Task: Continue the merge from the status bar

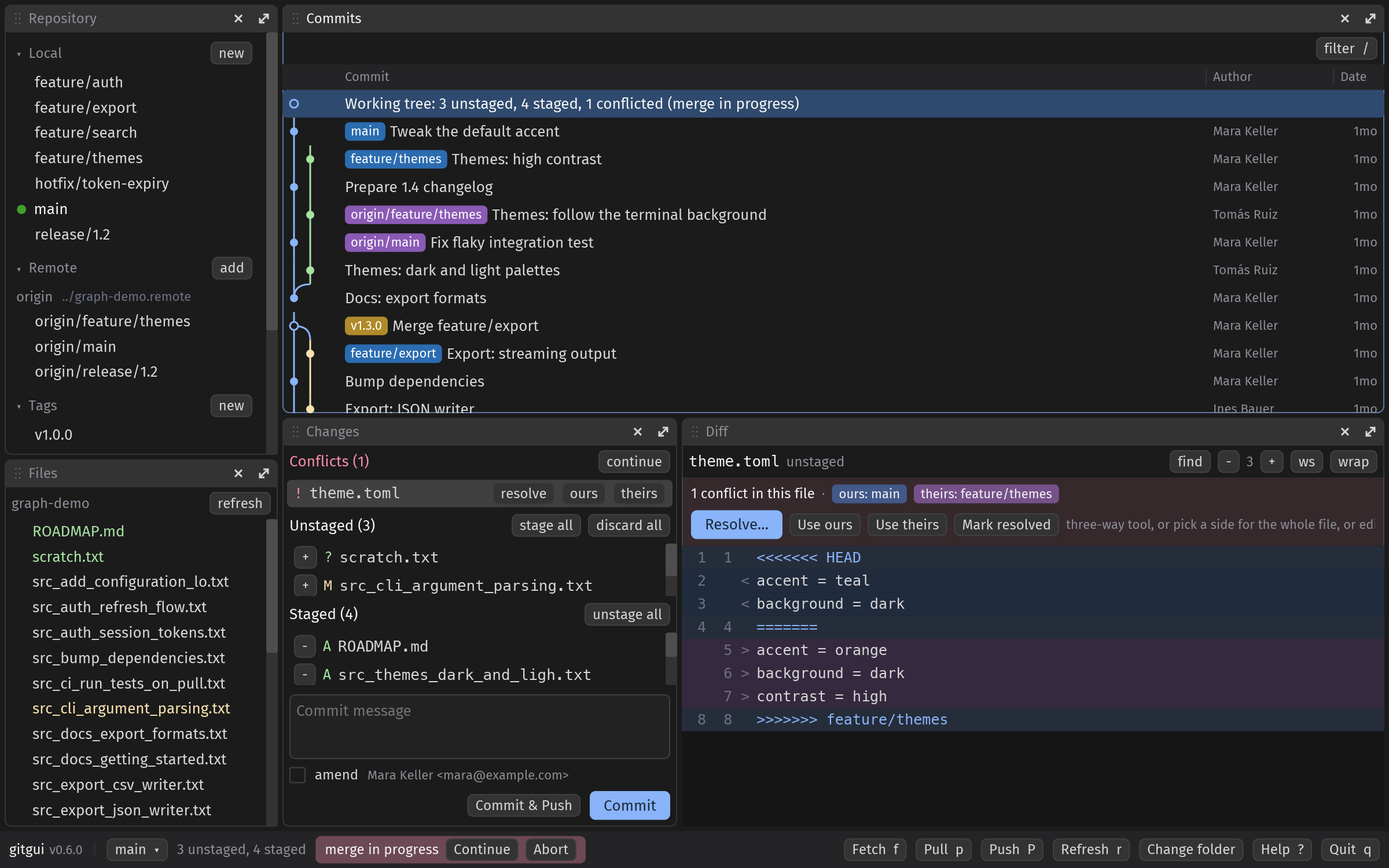Action: click(x=482, y=849)
